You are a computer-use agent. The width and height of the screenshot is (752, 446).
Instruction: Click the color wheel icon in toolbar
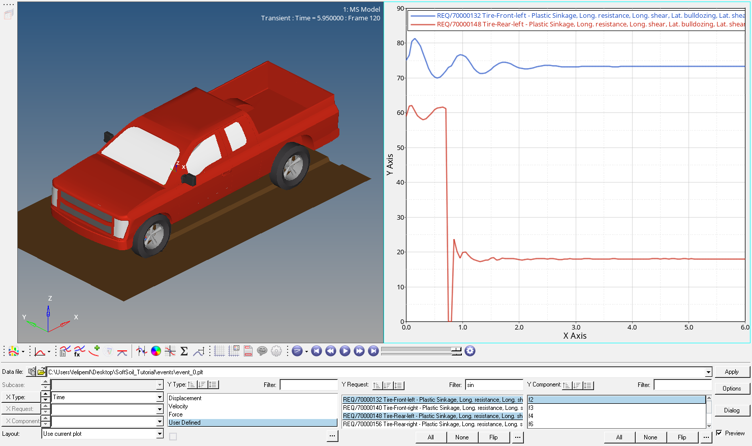coord(156,351)
